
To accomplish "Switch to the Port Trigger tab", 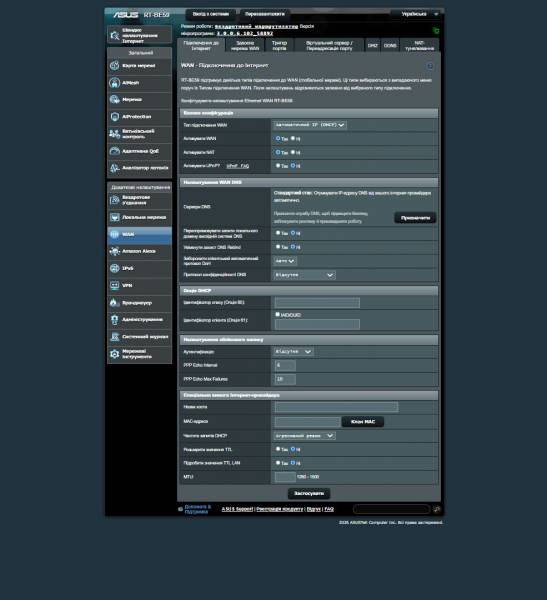I will [279, 46].
